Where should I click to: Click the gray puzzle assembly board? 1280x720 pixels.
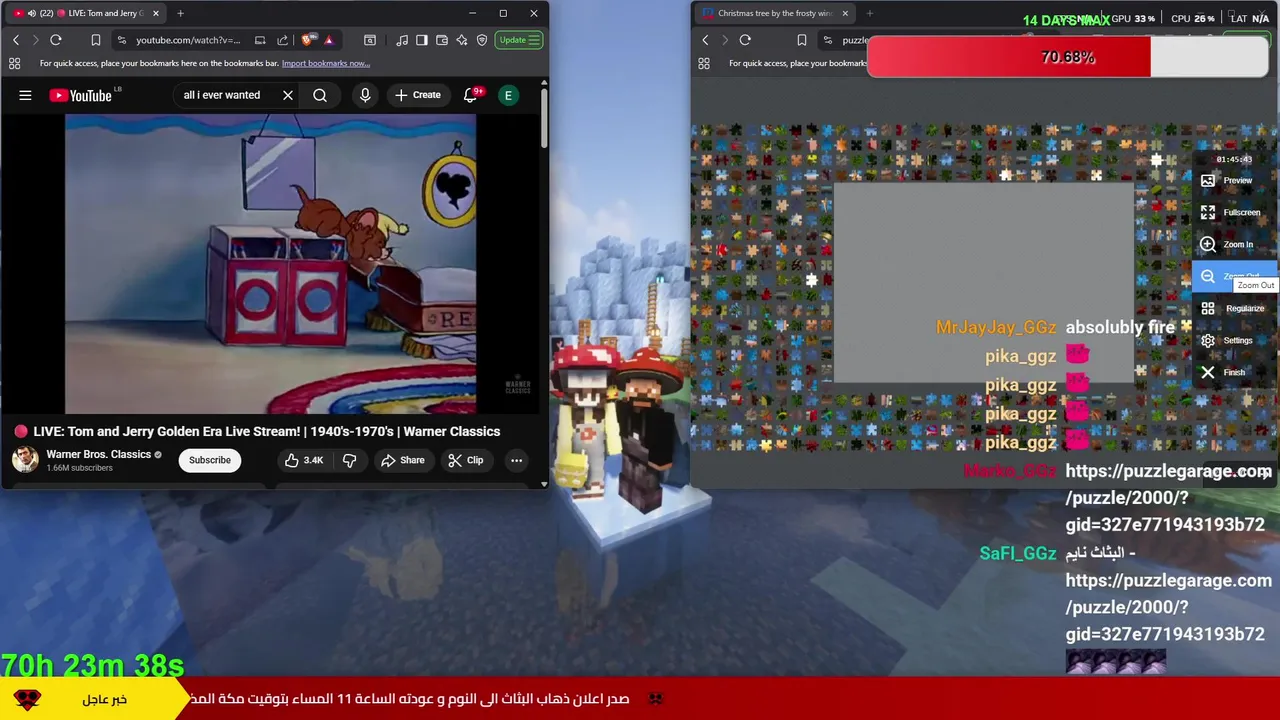pos(983,283)
